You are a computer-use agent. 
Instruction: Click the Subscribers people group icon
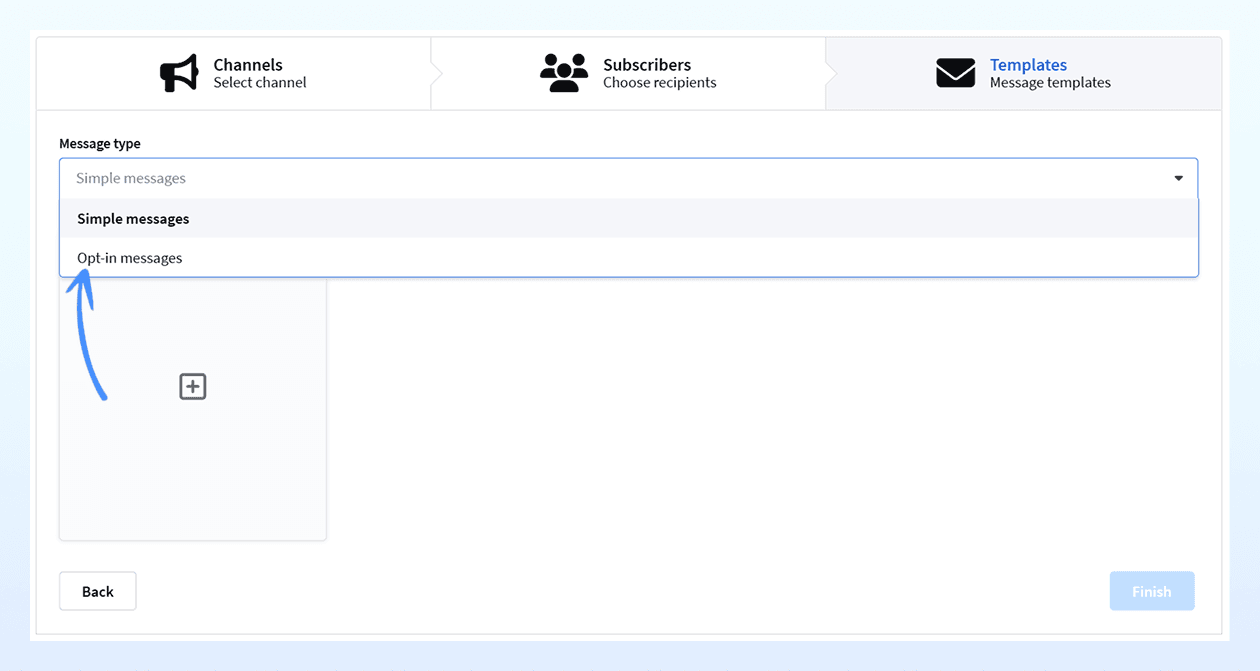pos(564,73)
